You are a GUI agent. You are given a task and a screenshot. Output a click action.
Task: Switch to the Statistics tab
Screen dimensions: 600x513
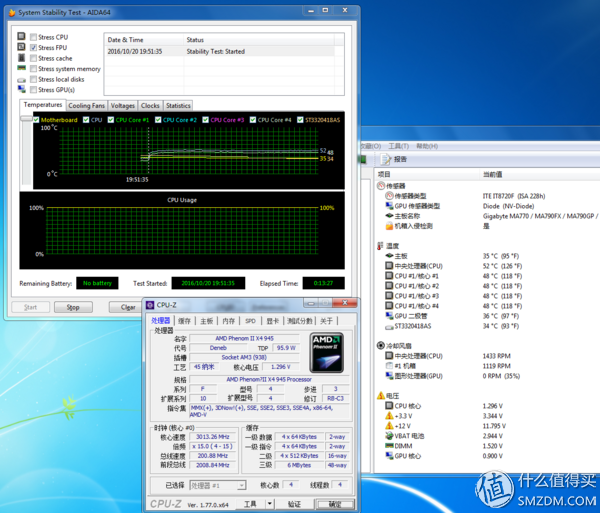(x=178, y=105)
